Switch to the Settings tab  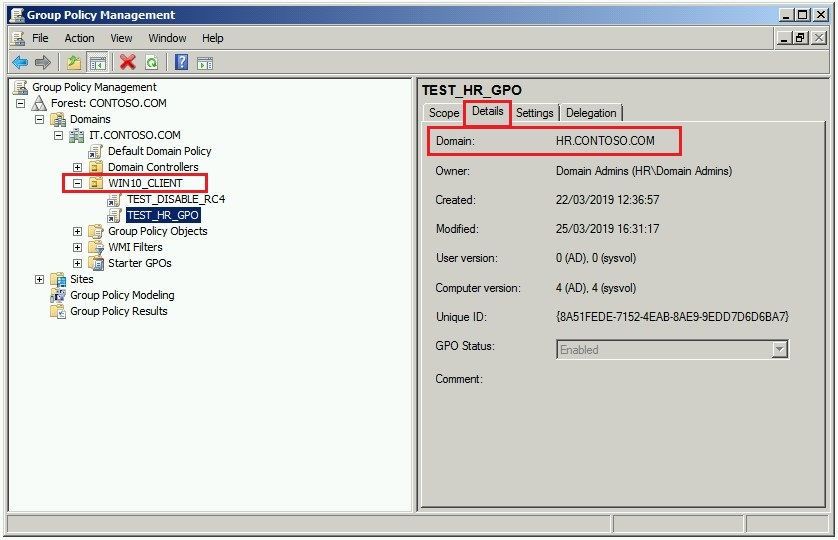(534, 113)
